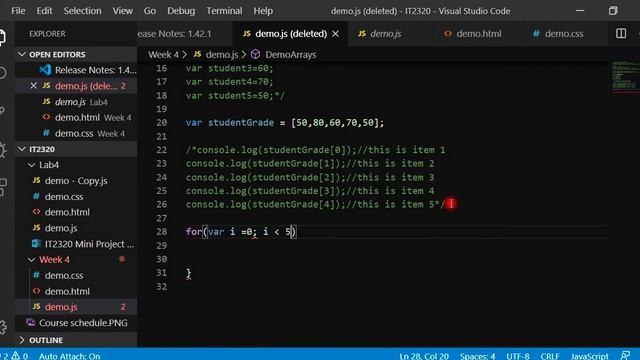Expand the Outline section
The width and height of the screenshot is (640, 360).
pyautogui.click(x=22, y=340)
